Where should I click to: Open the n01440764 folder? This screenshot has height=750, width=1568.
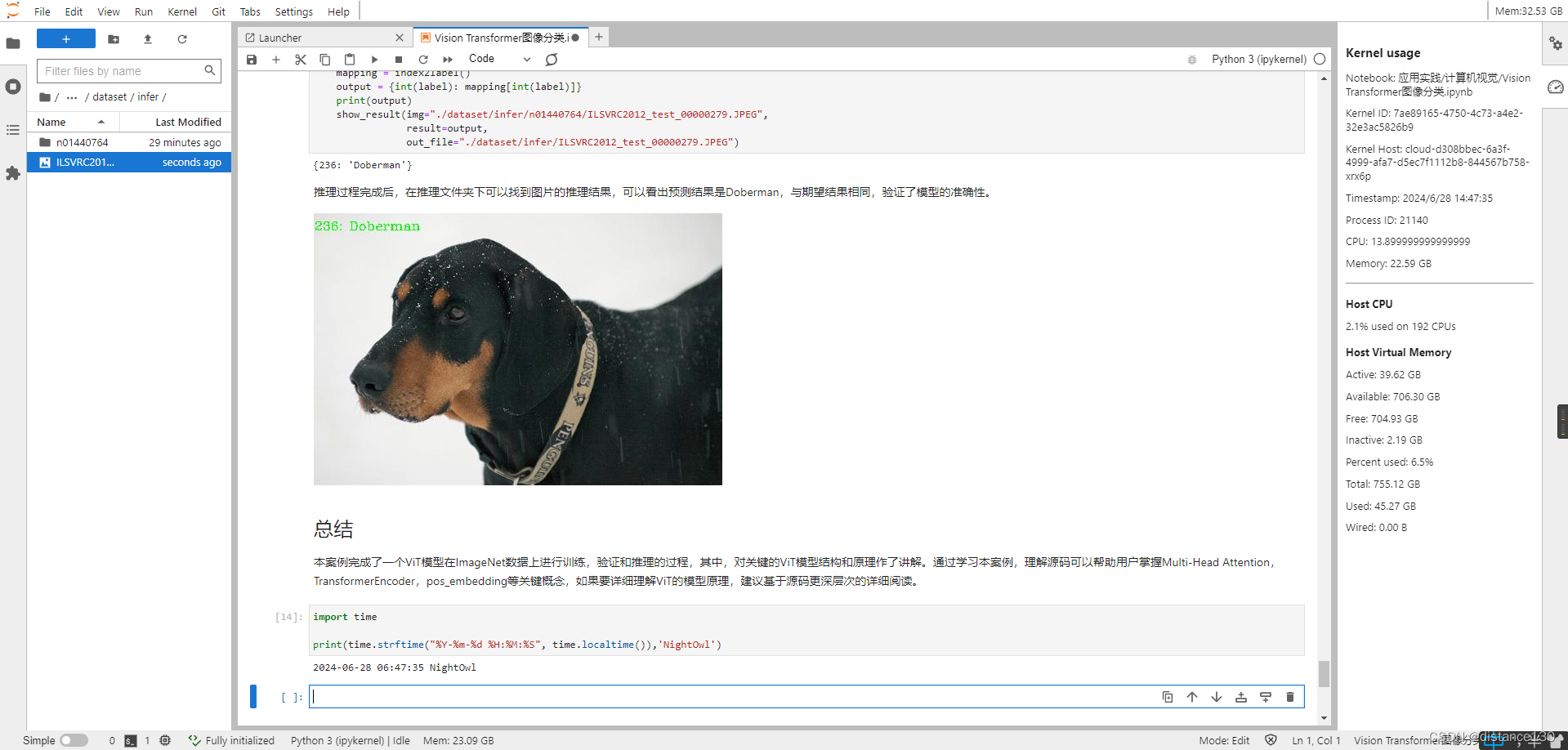[82, 142]
